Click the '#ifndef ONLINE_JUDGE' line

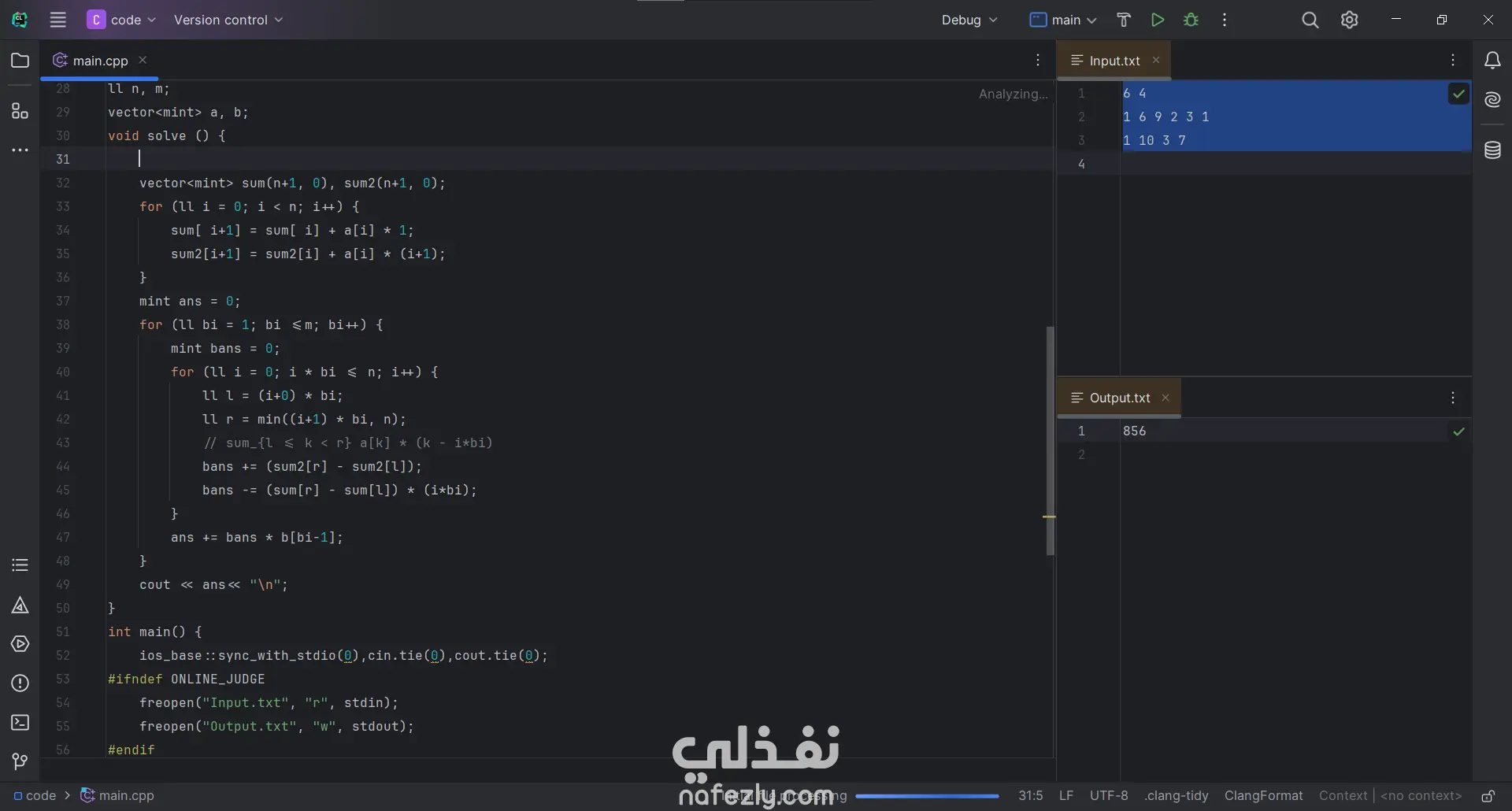click(x=187, y=679)
